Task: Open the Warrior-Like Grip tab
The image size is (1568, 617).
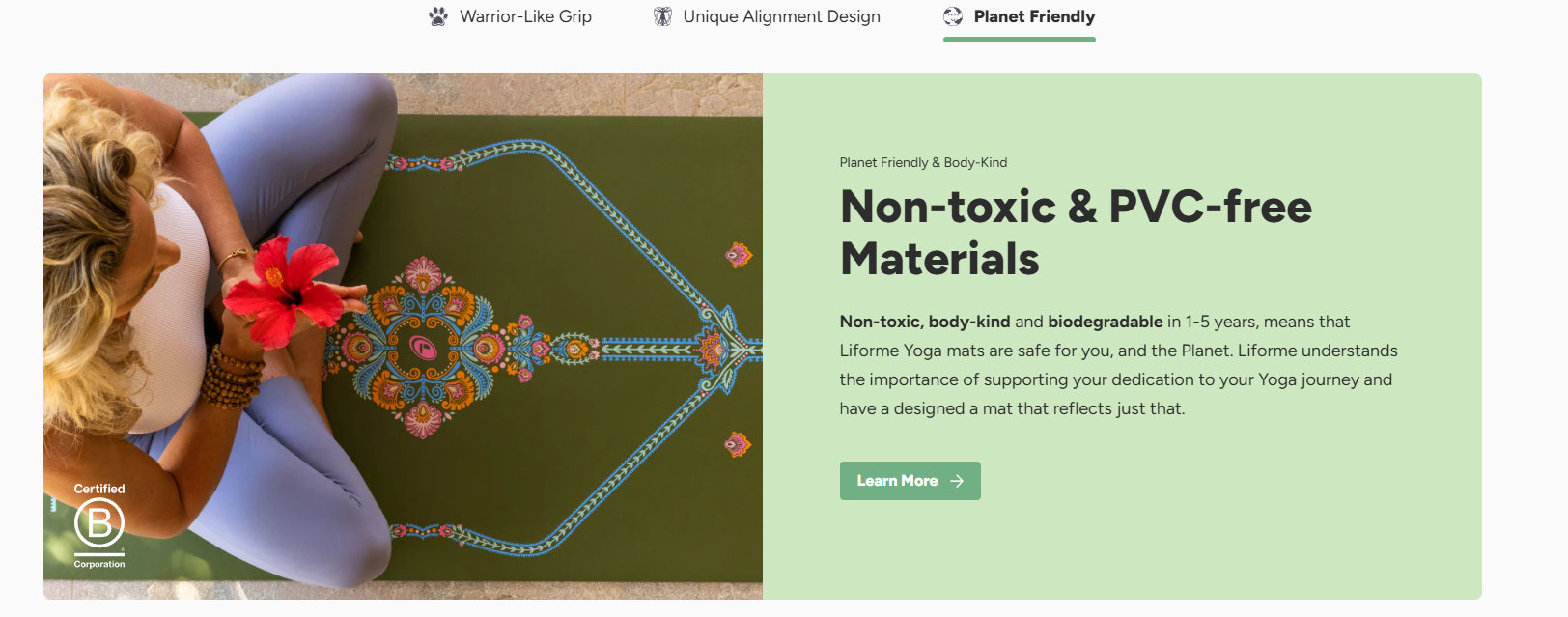Action: click(x=510, y=16)
